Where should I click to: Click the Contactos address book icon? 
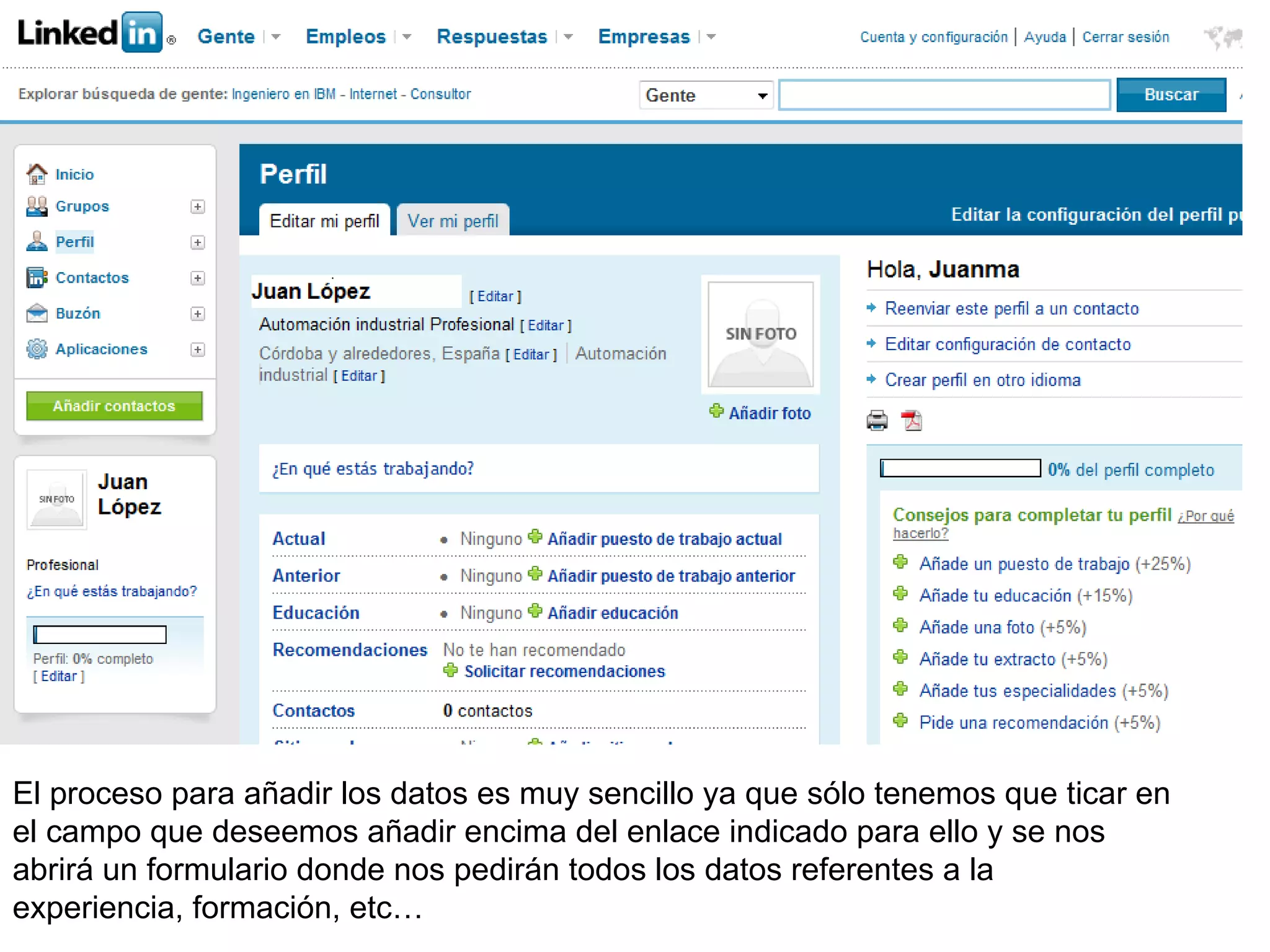[x=37, y=278]
